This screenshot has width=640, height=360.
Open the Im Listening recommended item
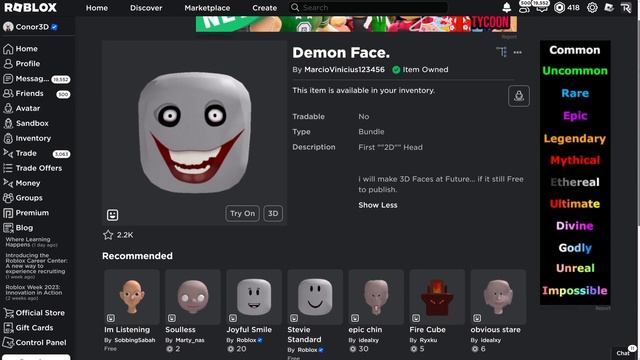pos(131,310)
